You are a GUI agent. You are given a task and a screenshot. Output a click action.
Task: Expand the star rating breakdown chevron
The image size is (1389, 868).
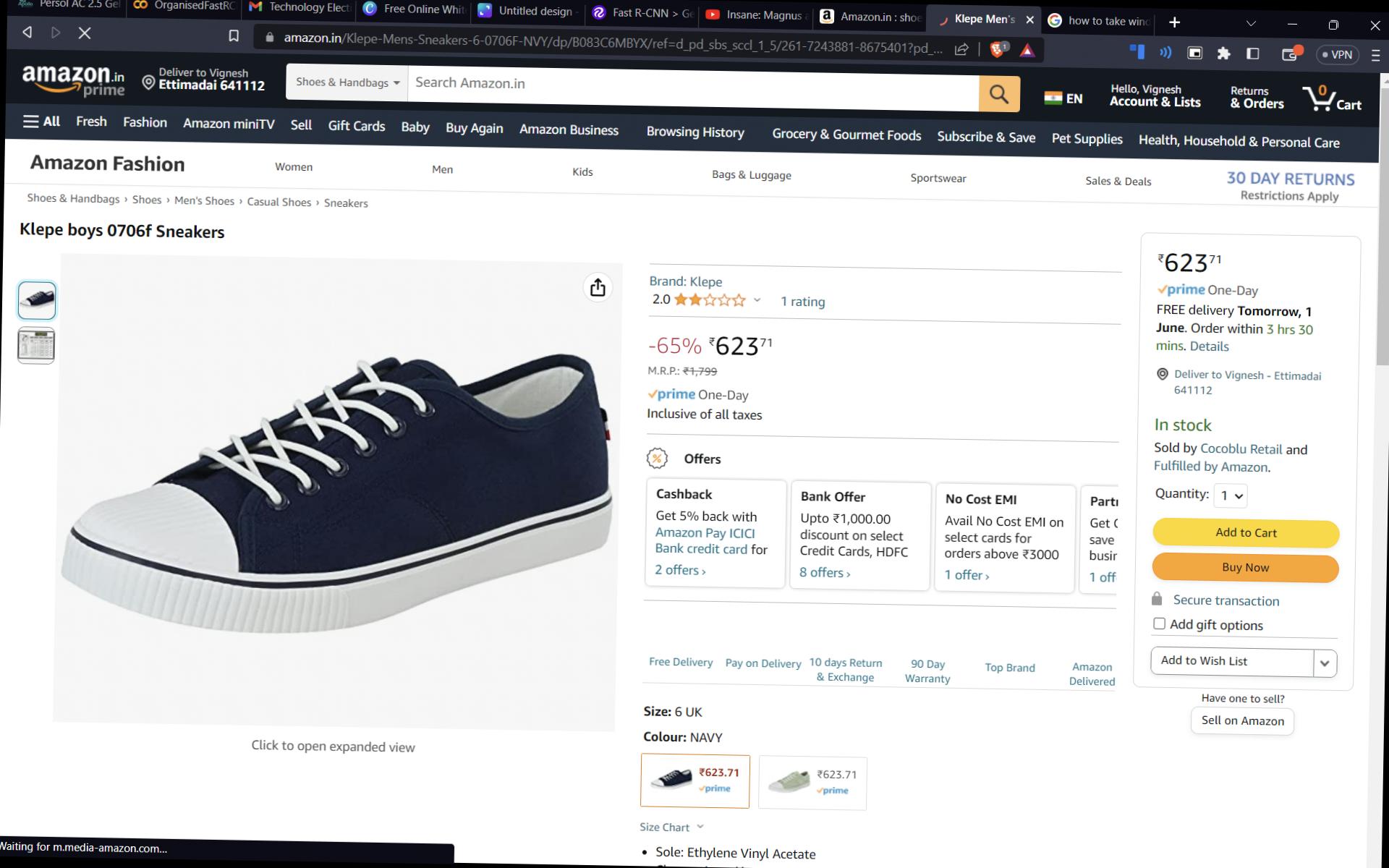click(757, 300)
